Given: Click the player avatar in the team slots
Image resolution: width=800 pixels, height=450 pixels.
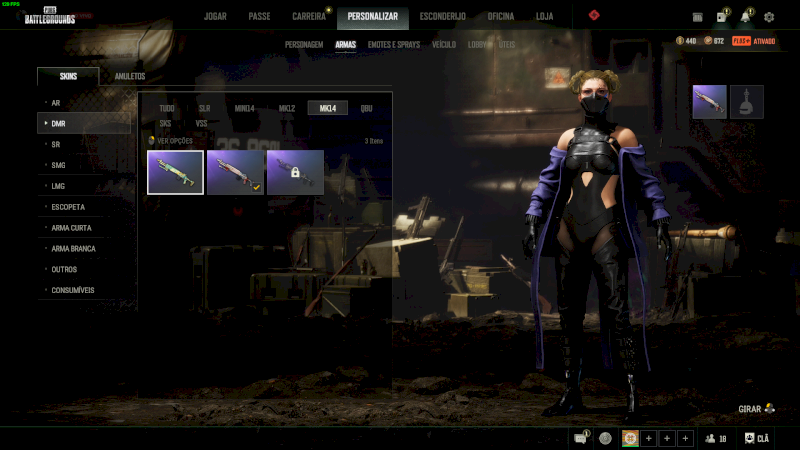Looking at the screenshot, I should tap(630, 438).
